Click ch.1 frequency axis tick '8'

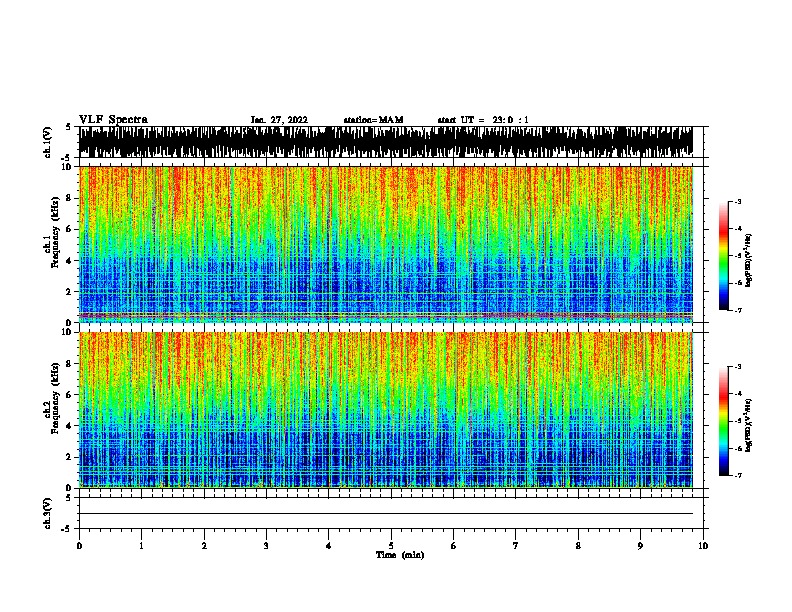tap(69, 198)
